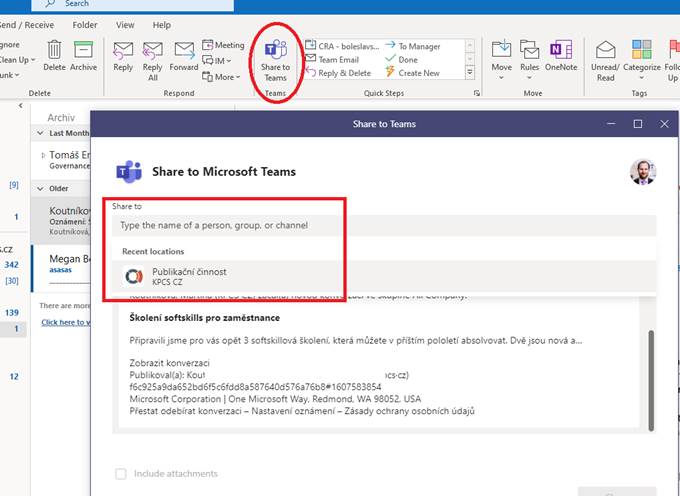Reply to the selected message
Viewport: 680px width, 496px height.
123,56
